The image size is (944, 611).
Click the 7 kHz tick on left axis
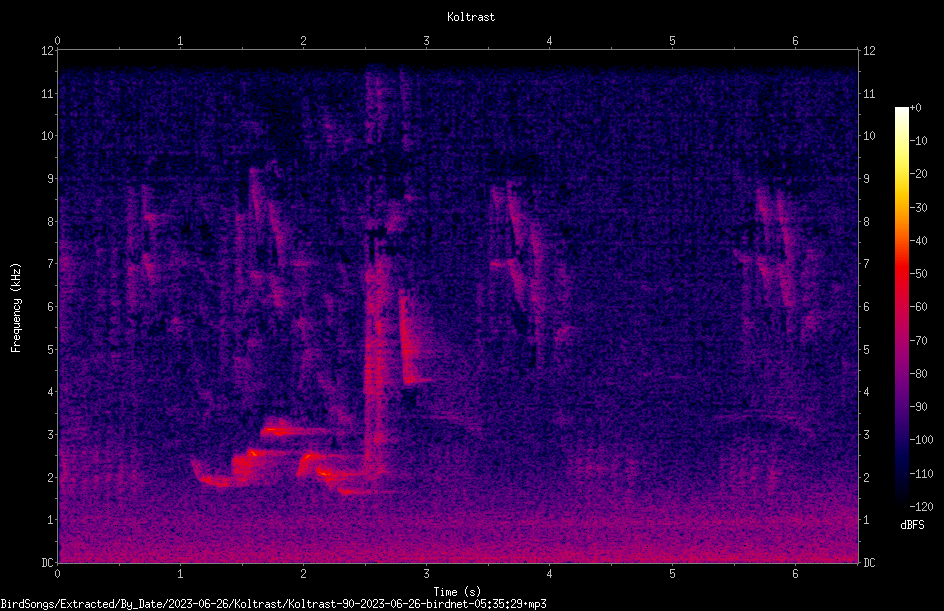(x=50, y=264)
